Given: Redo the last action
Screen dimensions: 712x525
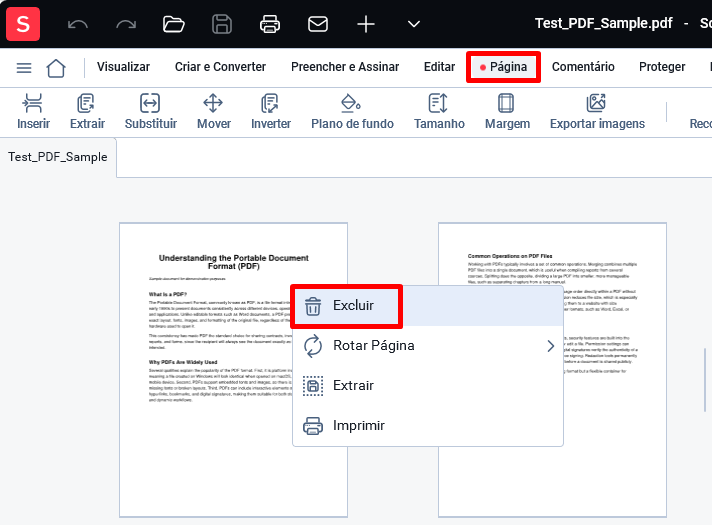Looking at the screenshot, I should pyautogui.click(x=126, y=24).
